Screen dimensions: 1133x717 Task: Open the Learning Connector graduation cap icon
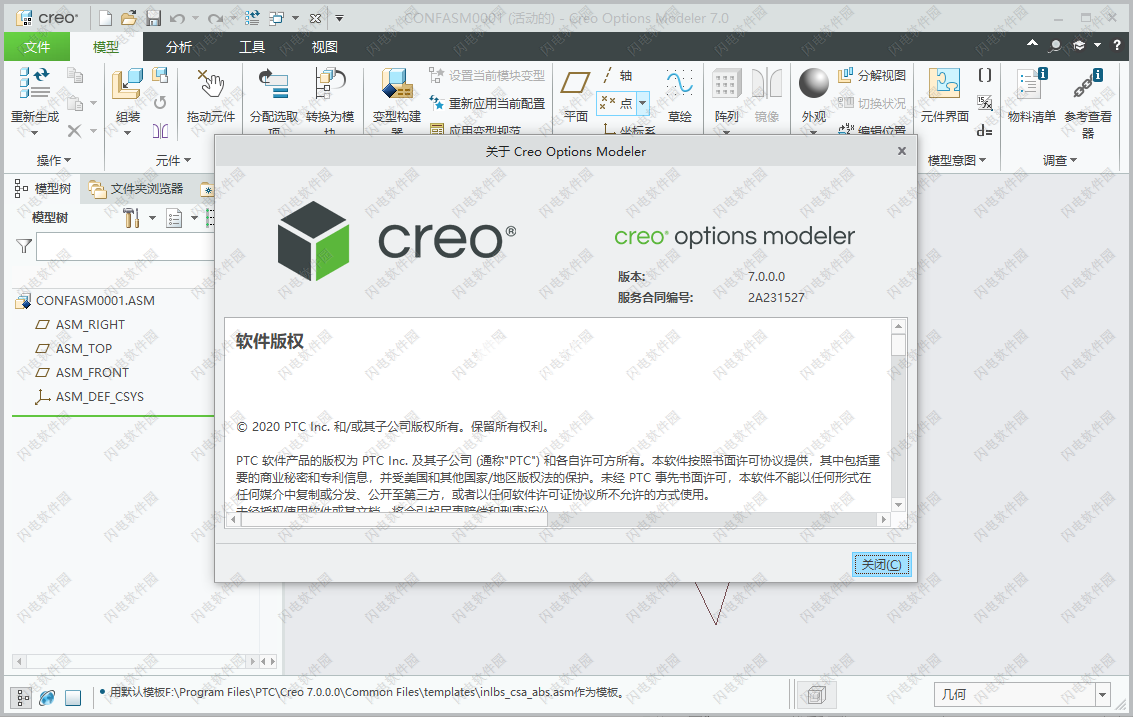1079,46
